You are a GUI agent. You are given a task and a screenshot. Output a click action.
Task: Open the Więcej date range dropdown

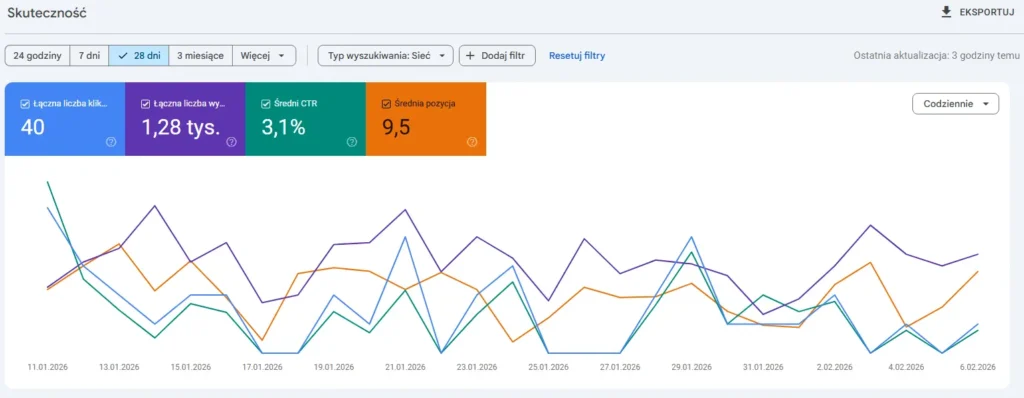[264, 56]
